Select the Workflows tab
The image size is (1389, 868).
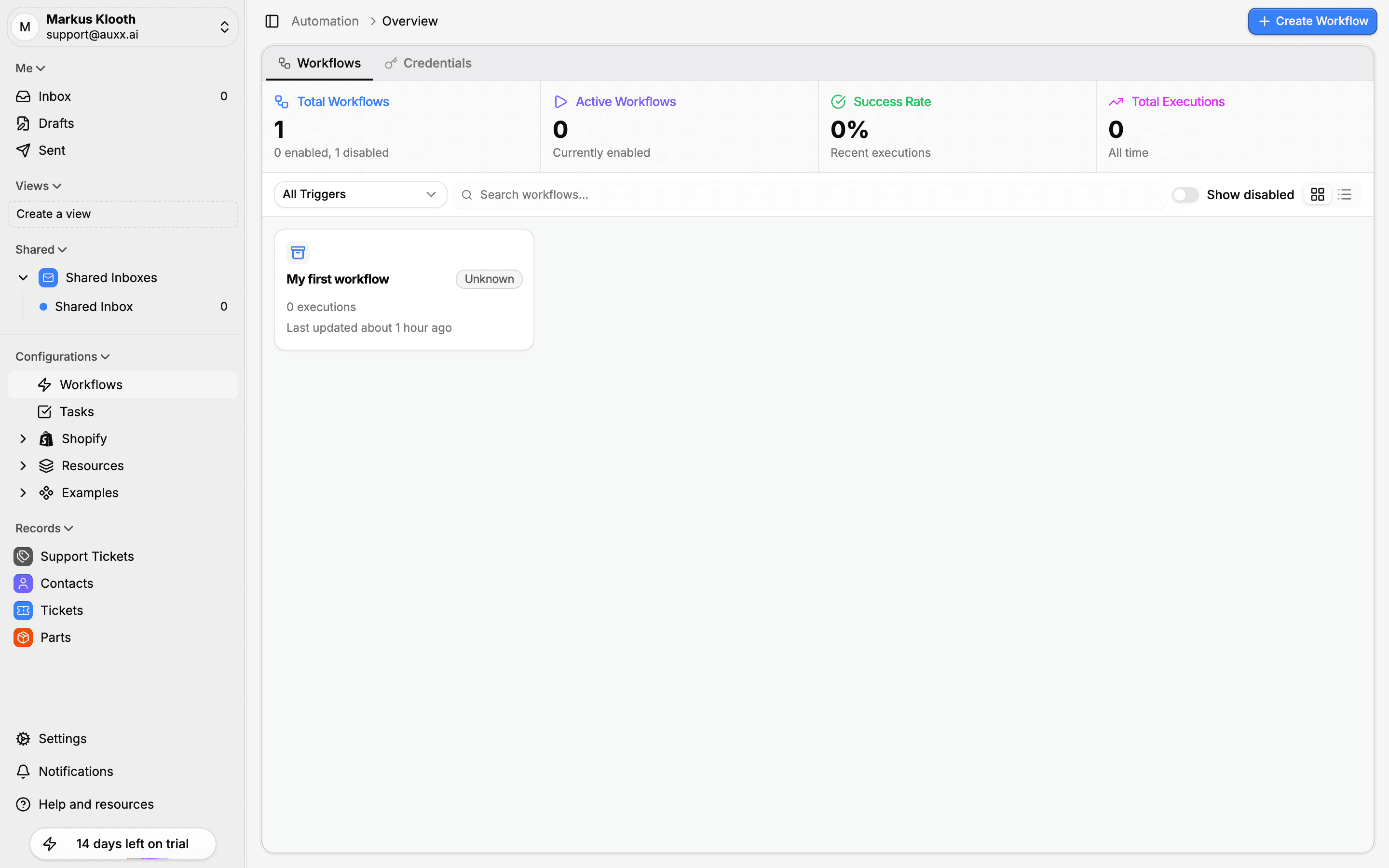coord(320,63)
